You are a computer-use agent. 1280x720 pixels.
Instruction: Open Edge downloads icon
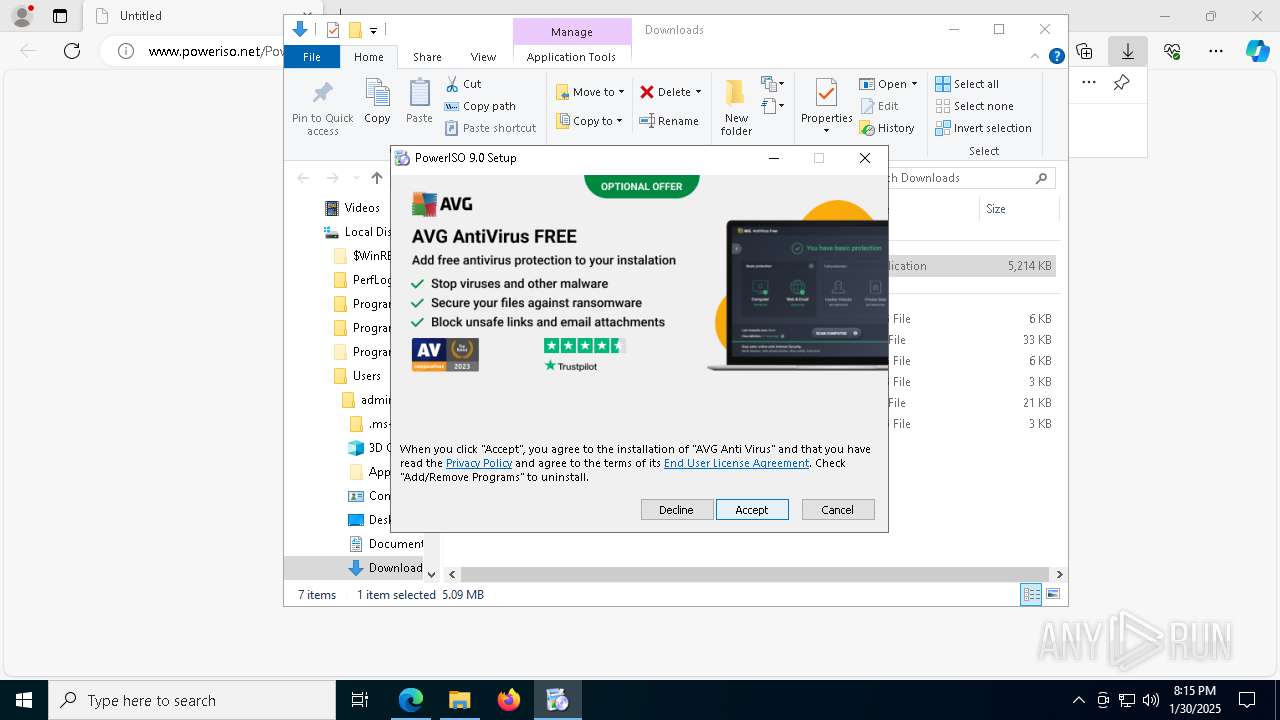tap(1128, 51)
